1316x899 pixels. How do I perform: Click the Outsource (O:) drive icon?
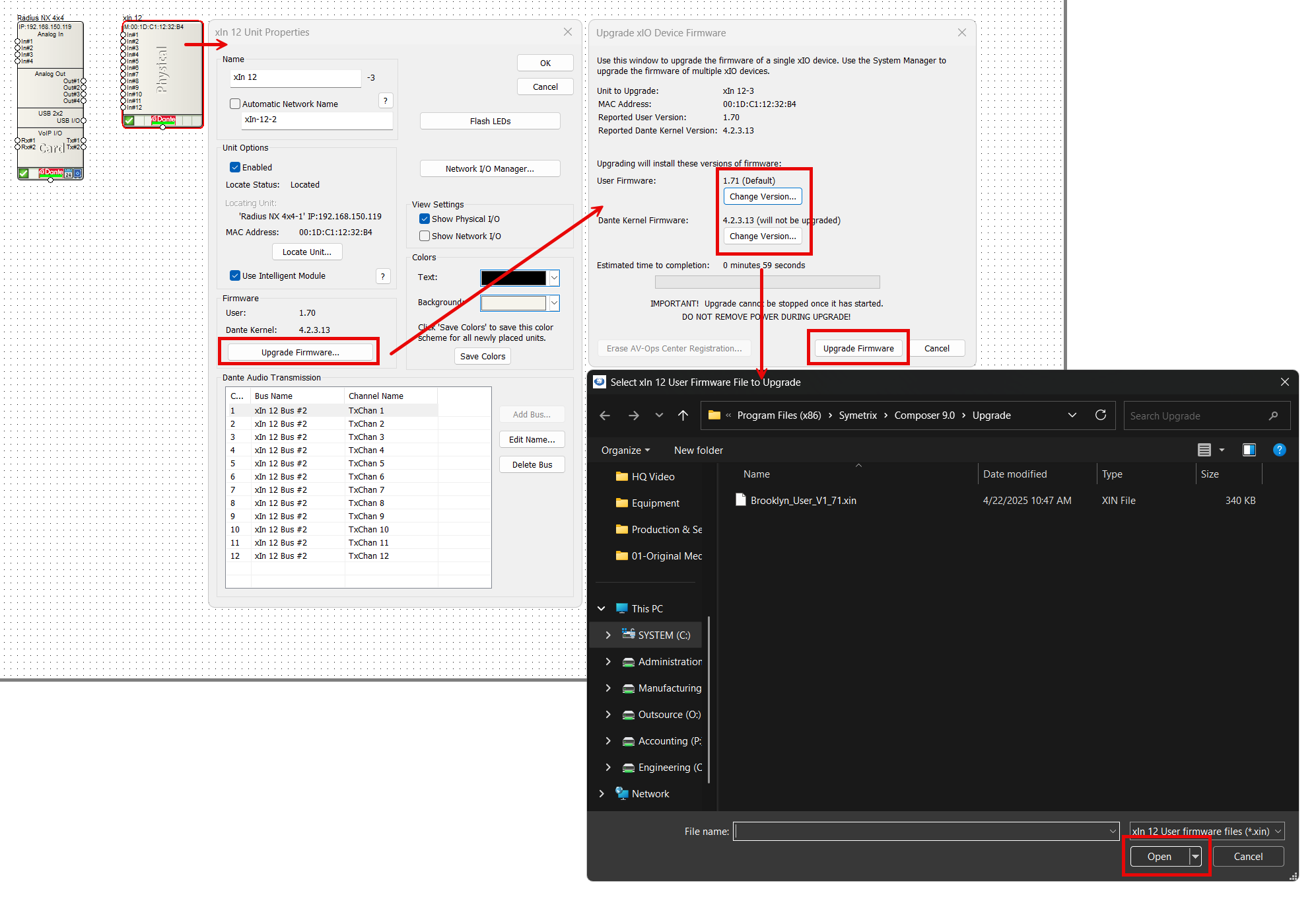629,715
